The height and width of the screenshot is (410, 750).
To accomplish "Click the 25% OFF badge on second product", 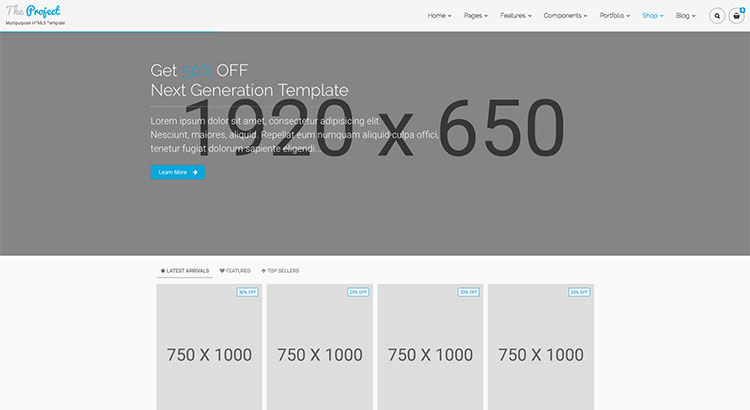I will point(358,292).
